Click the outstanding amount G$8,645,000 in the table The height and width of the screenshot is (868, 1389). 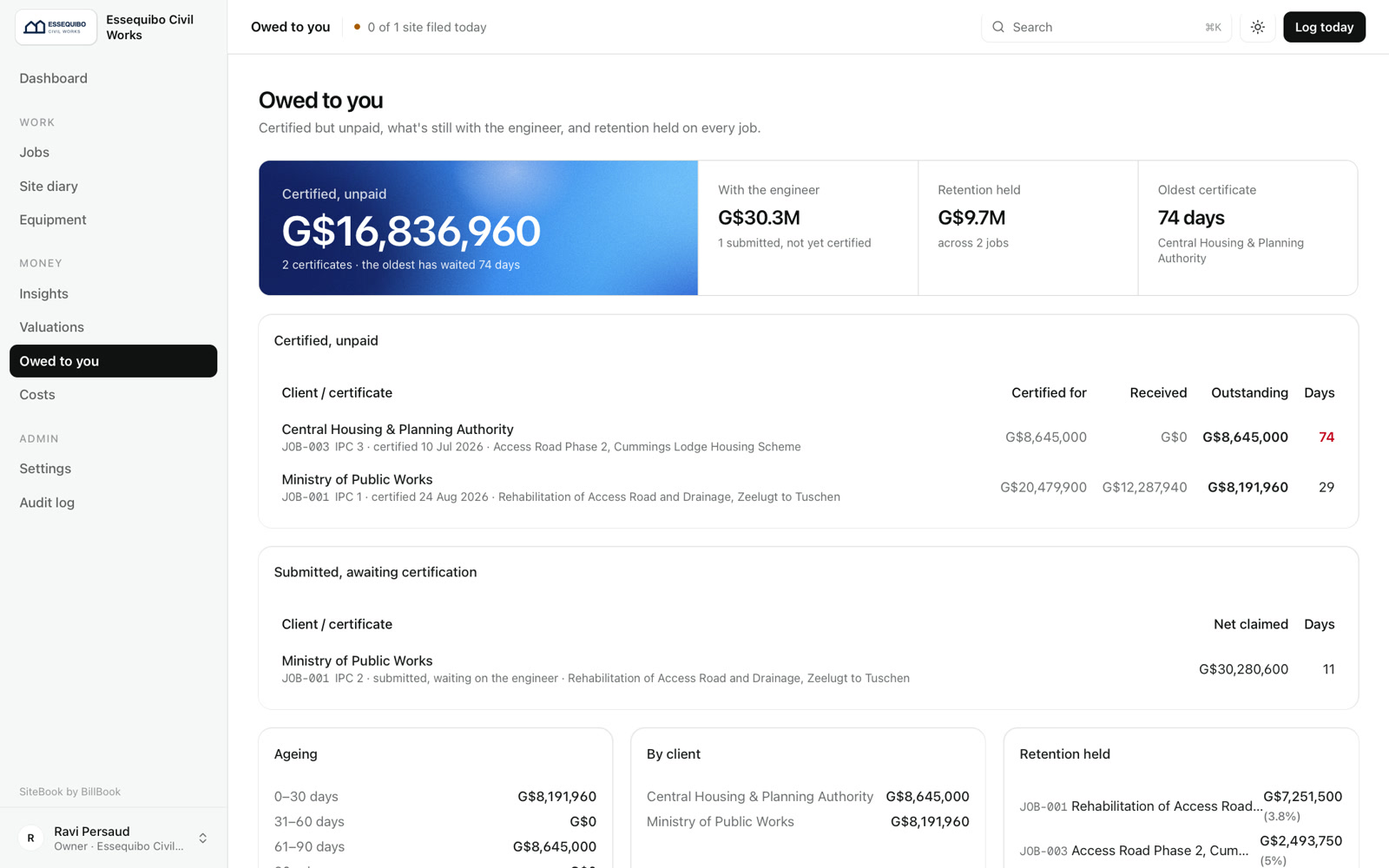click(1245, 437)
